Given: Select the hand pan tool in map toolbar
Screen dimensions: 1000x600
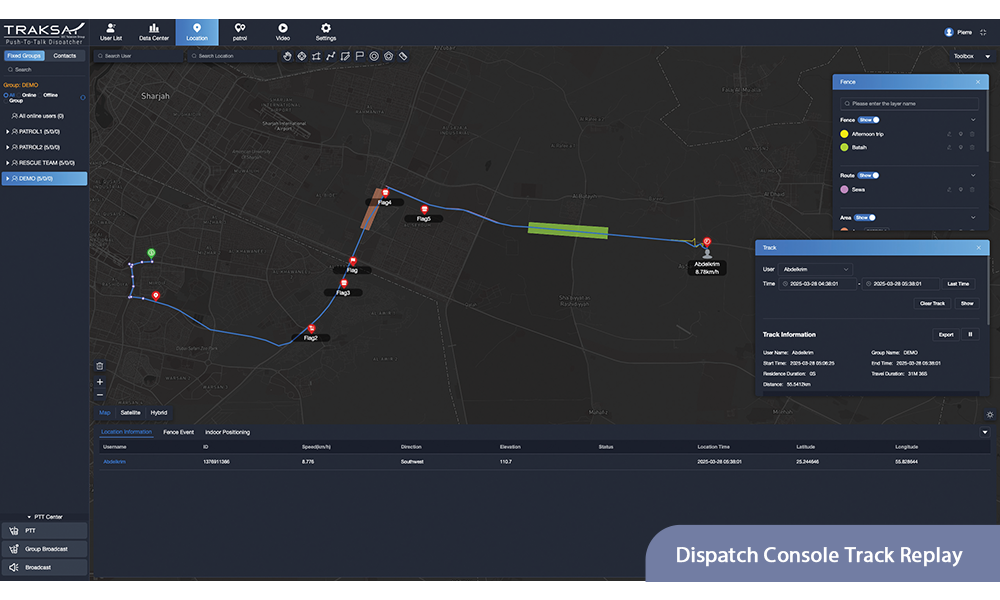Looking at the screenshot, I should point(287,56).
